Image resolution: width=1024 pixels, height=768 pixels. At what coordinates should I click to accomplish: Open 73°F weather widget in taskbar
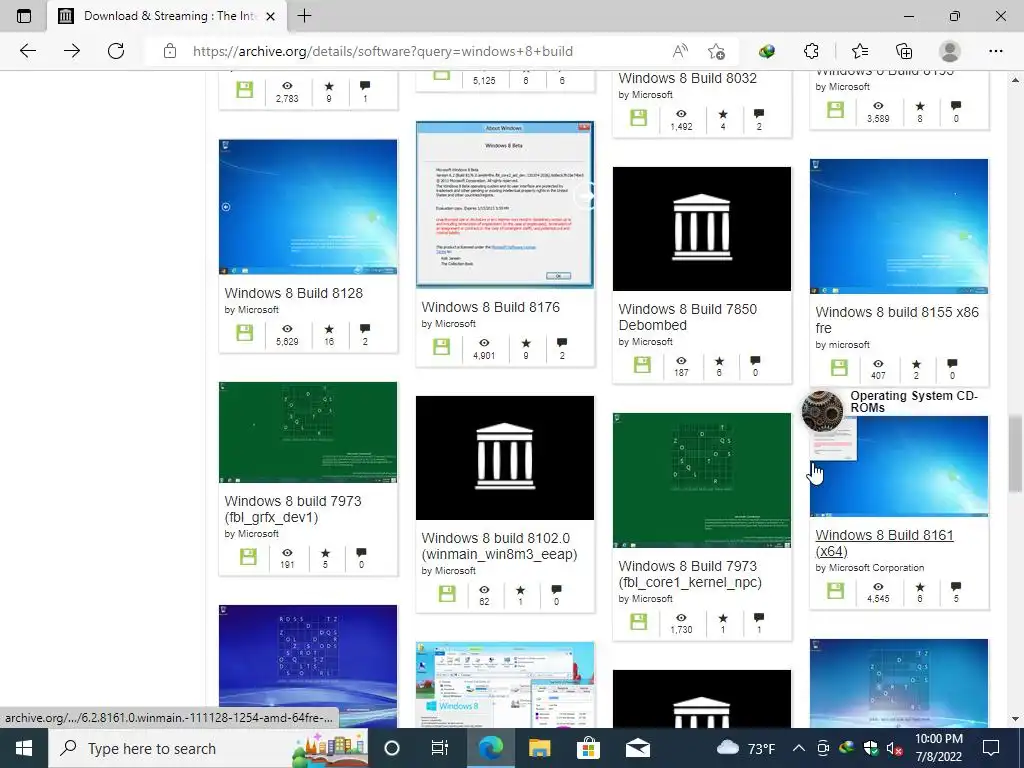click(x=745, y=748)
